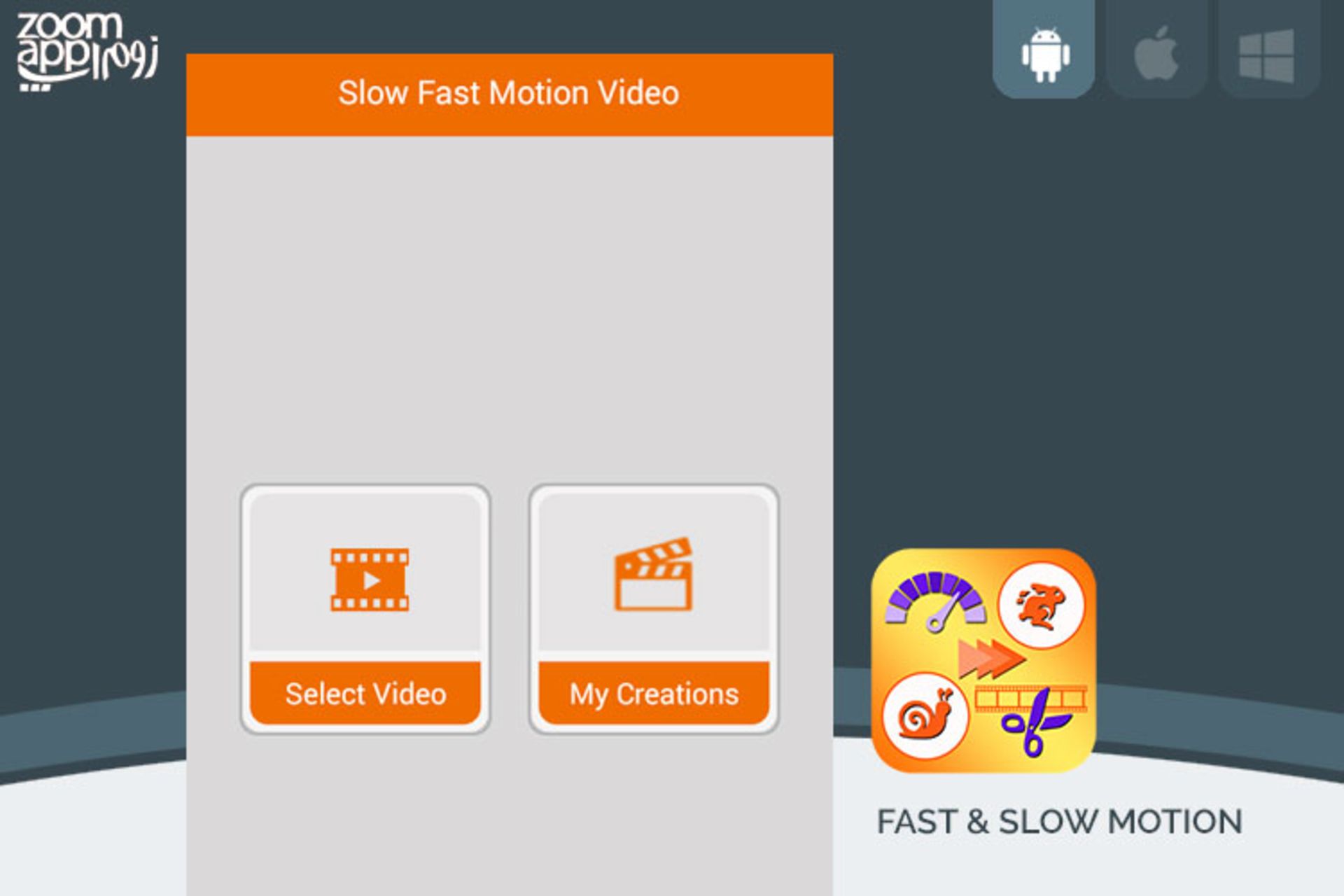Image resolution: width=1344 pixels, height=896 pixels.
Task: Click the Slow Fast Motion Video header
Action: coord(509,94)
